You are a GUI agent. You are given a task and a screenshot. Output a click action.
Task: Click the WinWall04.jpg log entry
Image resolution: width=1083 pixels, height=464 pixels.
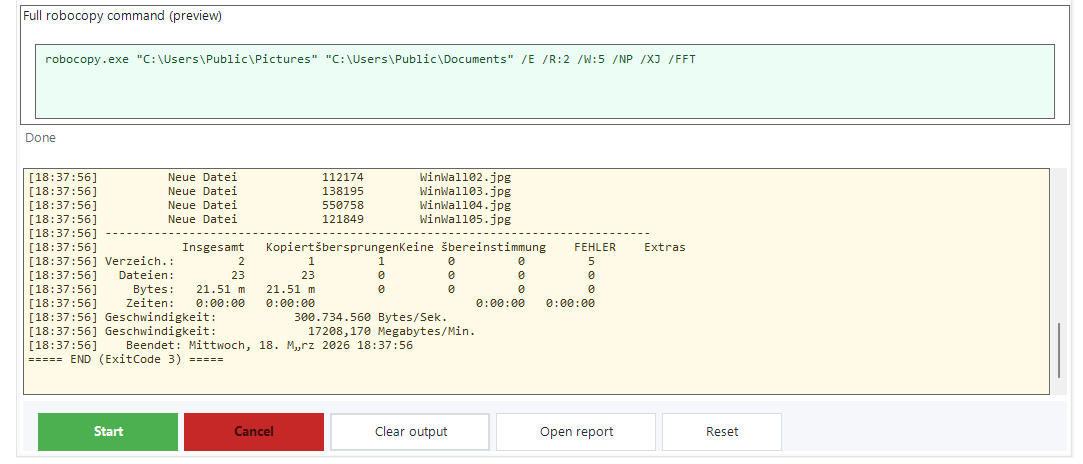(x=465, y=205)
